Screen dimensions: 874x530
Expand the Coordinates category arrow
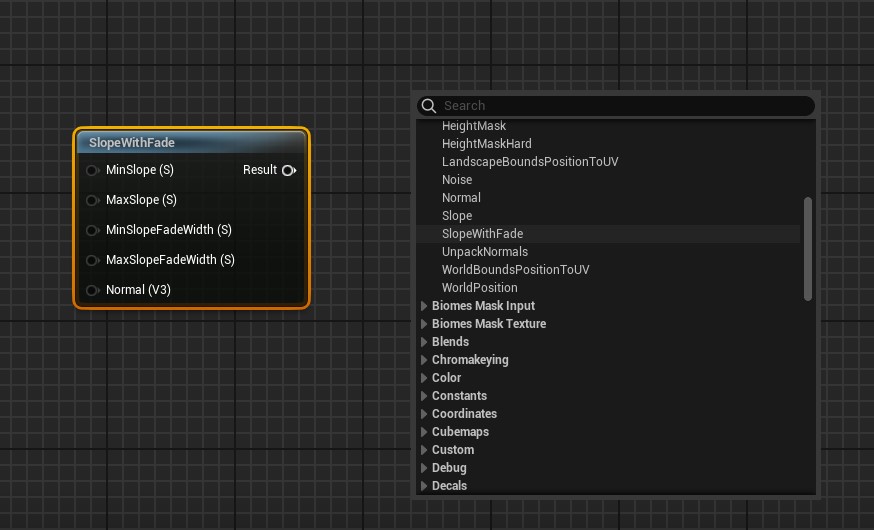pyautogui.click(x=424, y=414)
